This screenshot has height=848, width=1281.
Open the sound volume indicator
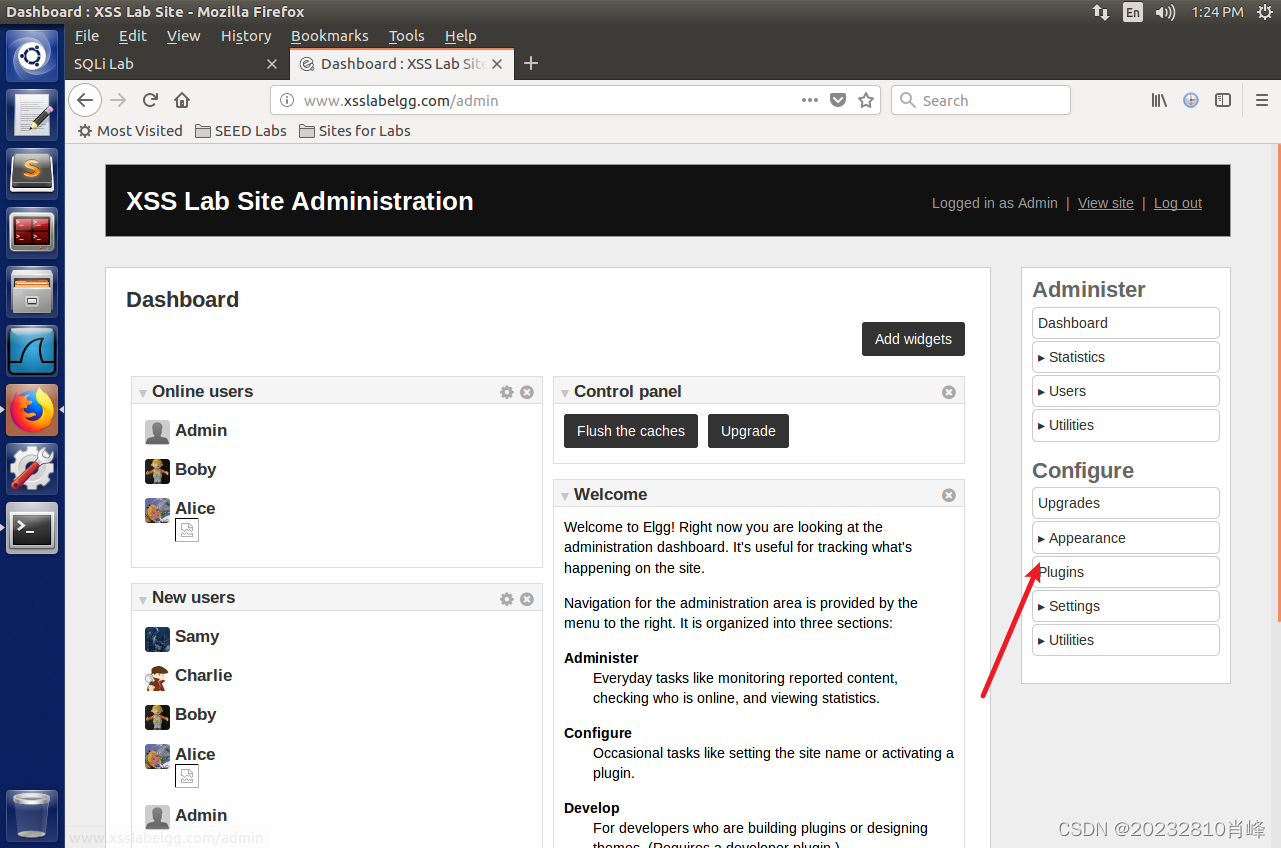(1165, 12)
